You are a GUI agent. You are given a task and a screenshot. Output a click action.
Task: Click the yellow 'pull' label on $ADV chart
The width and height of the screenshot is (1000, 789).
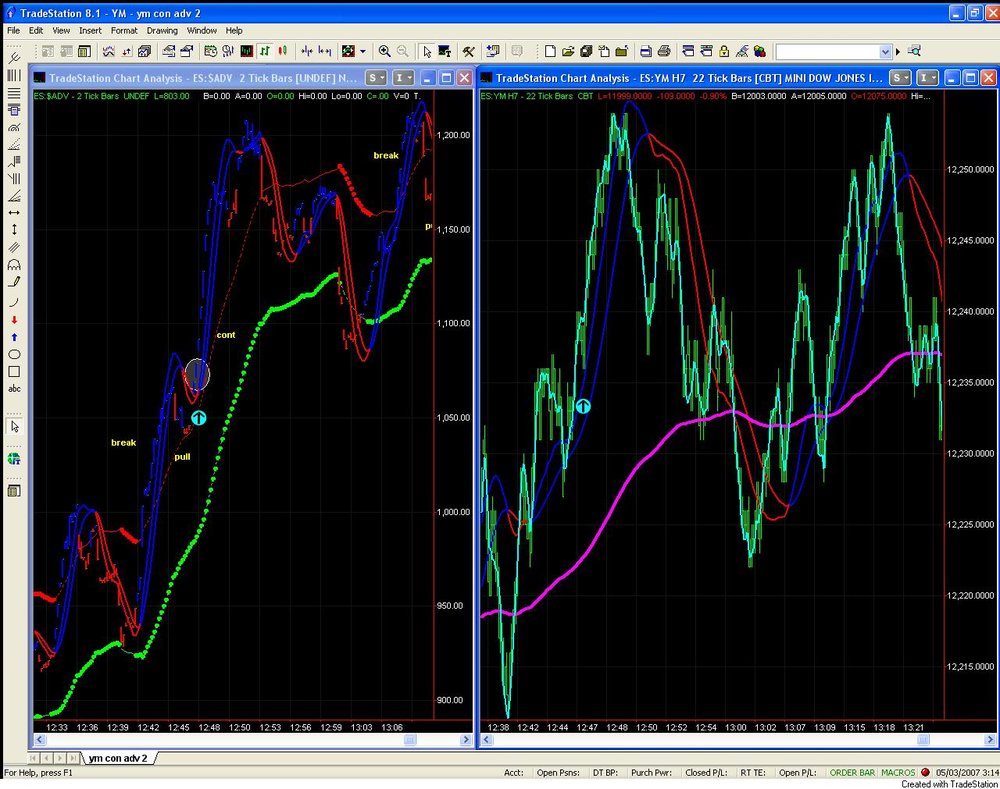point(182,457)
